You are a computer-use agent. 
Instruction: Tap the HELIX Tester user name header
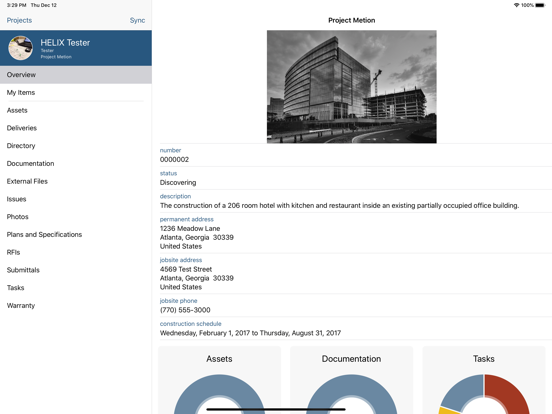65,43
